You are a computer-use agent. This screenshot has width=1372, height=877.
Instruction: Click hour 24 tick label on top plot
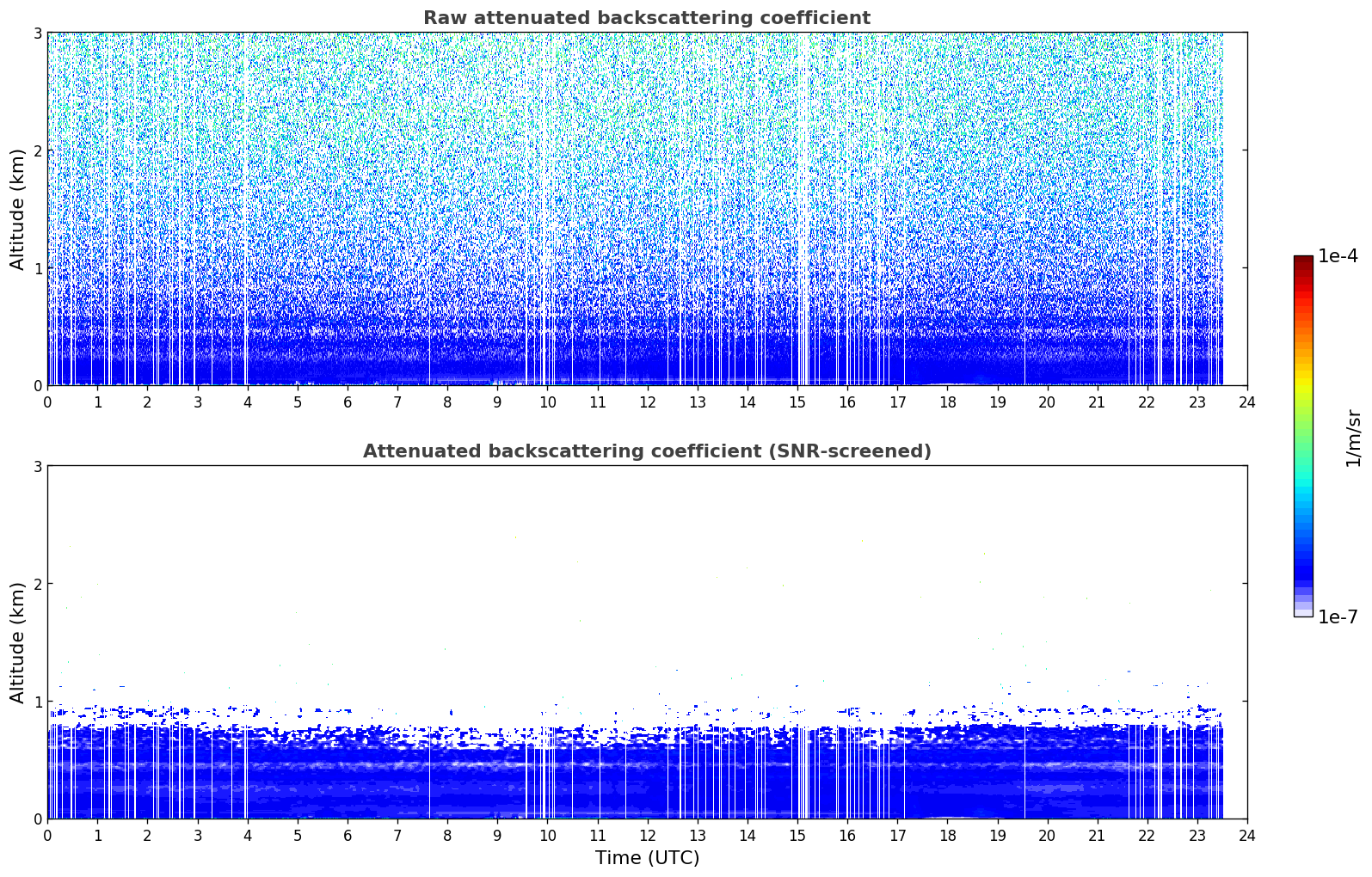tap(1246, 402)
